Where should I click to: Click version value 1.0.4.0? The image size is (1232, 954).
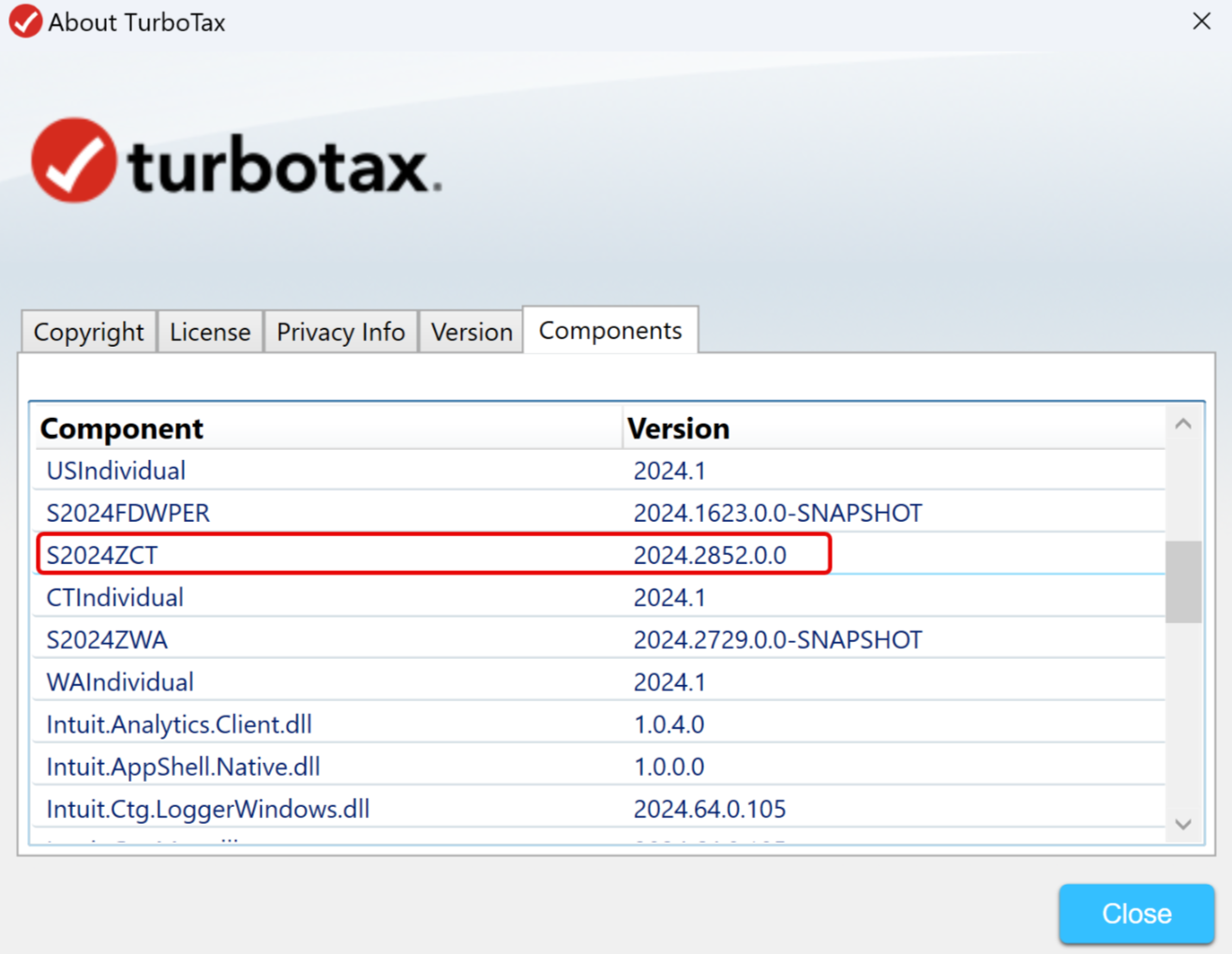(669, 724)
